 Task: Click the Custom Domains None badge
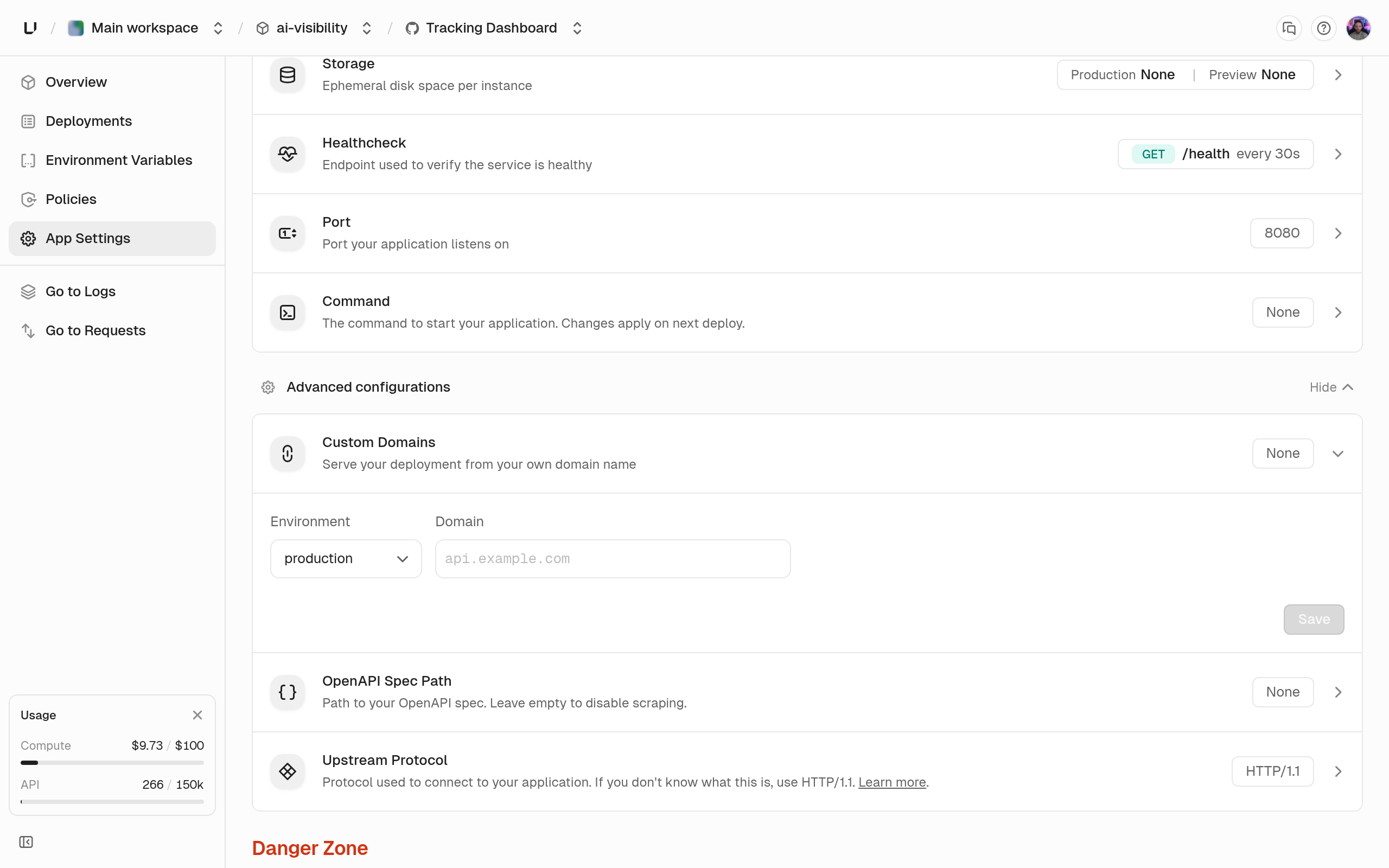[1283, 454]
